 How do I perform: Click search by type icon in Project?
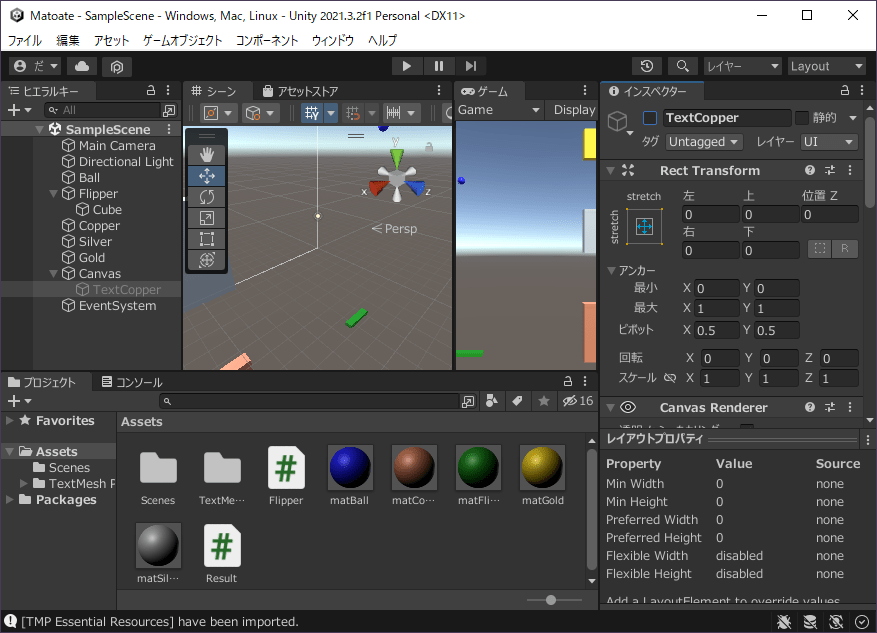click(x=492, y=400)
